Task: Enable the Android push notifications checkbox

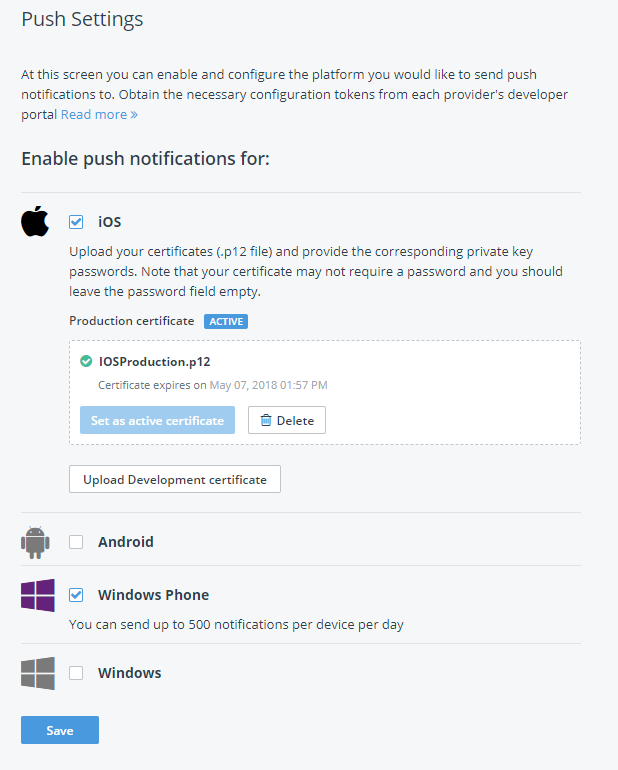Action: tap(76, 542)
